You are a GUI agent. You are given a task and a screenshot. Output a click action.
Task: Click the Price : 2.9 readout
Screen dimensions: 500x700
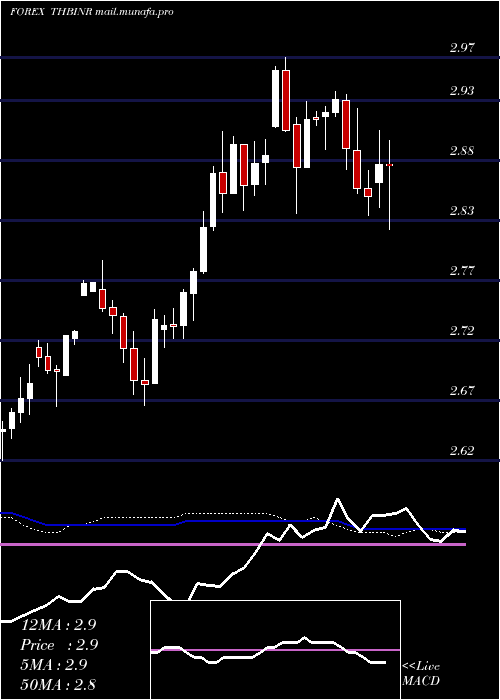[59, 645]
